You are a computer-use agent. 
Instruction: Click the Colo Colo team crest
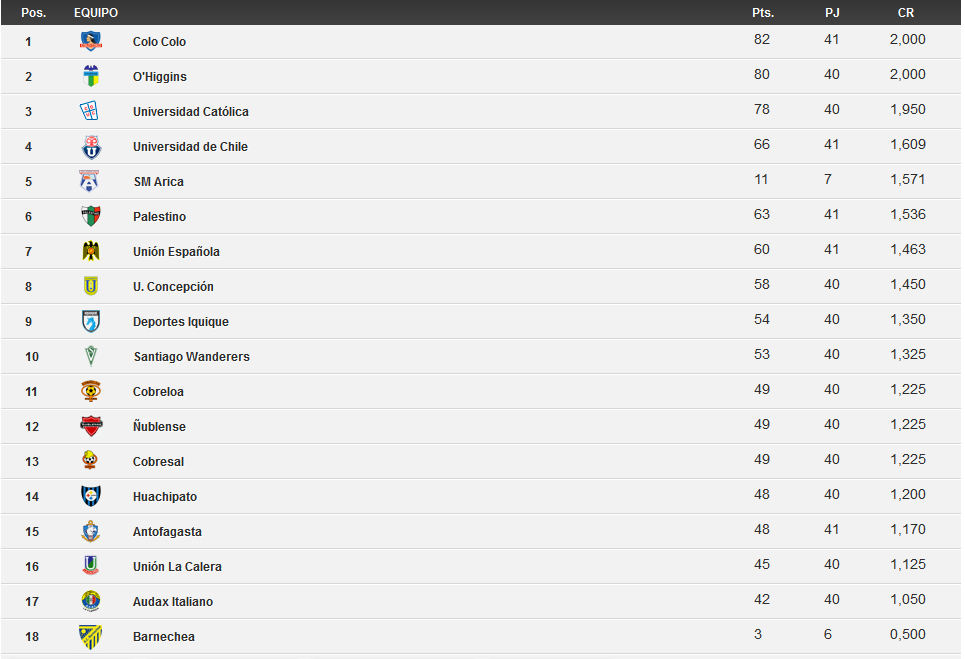pyautogui.click(x=91, y=41)
